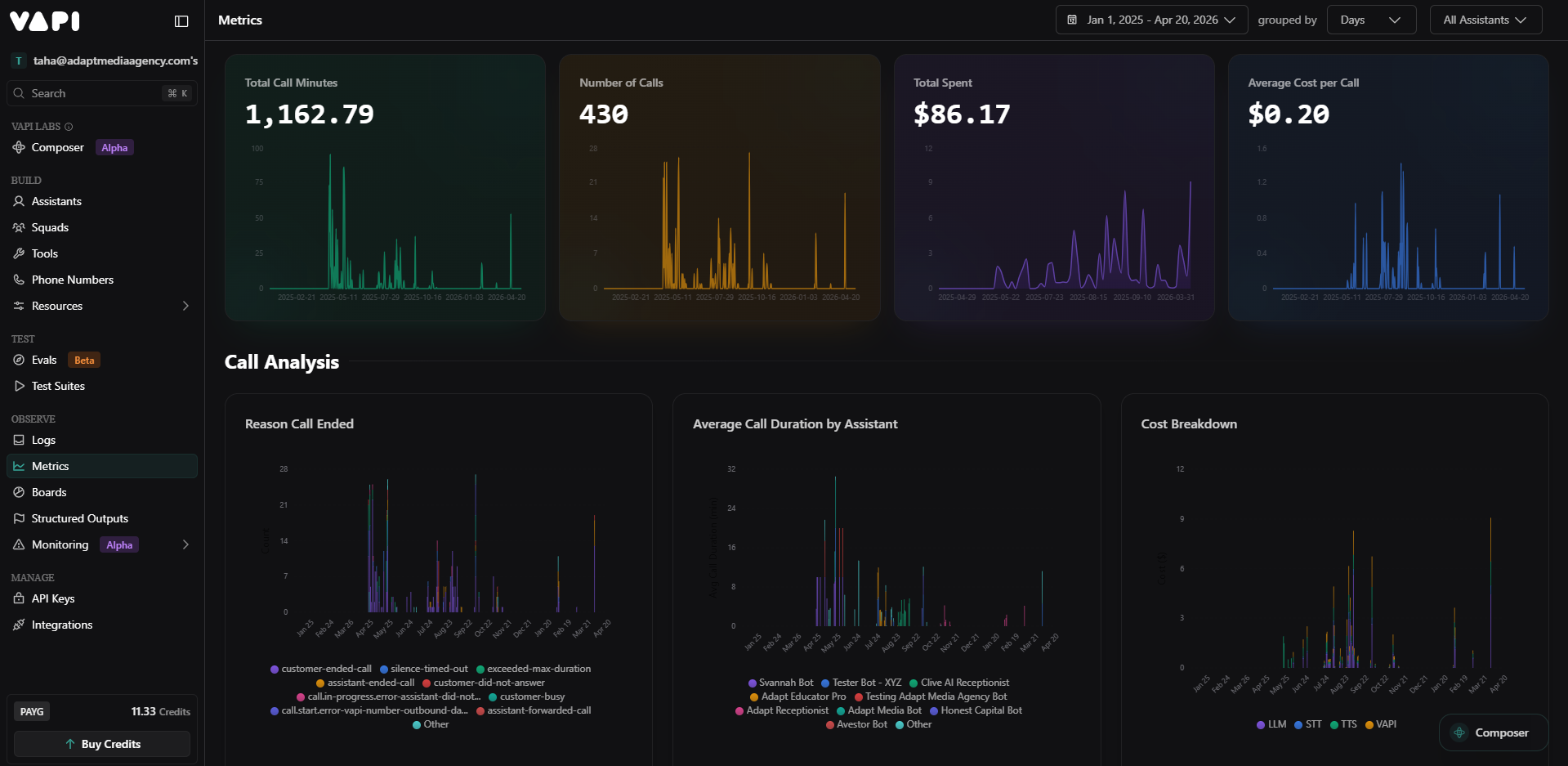Click the account avatar letter T
1568x766 pixels.
click(x=19, y=60)
